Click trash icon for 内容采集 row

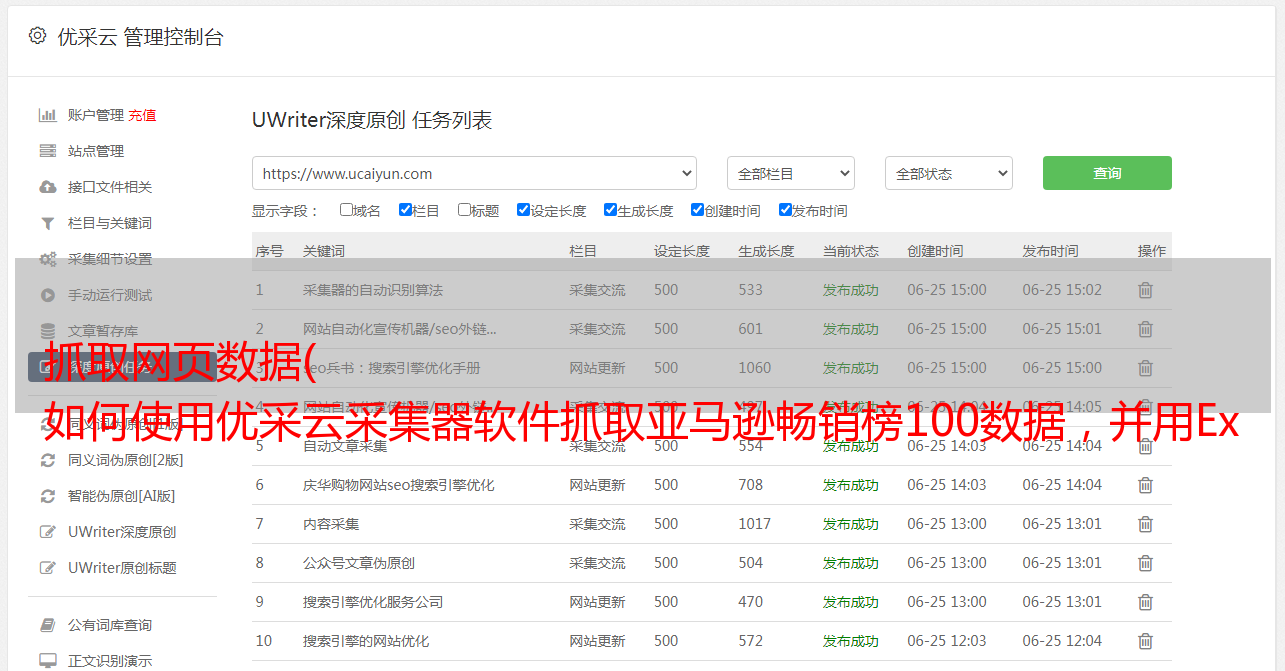pos(1145,524)
